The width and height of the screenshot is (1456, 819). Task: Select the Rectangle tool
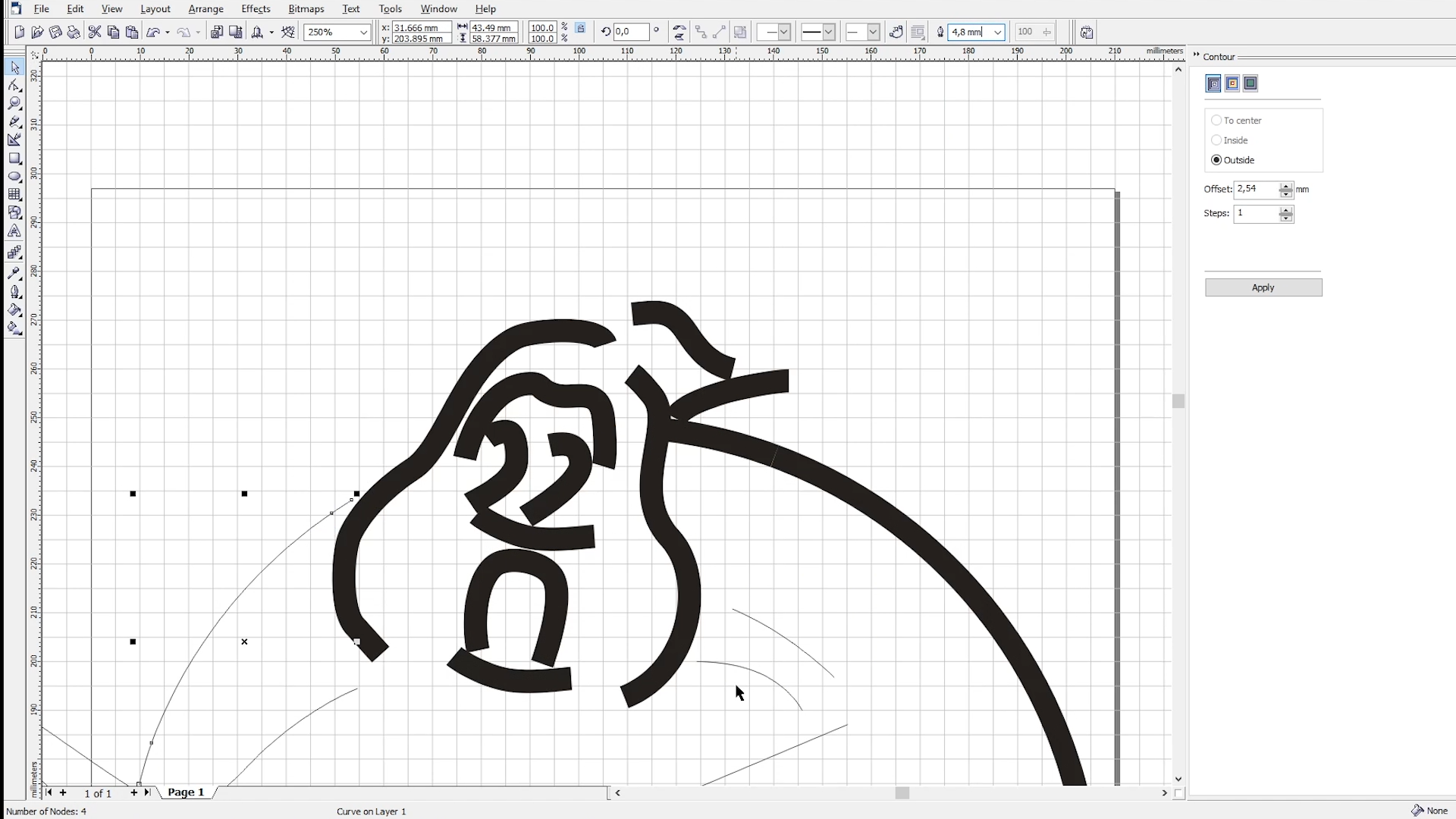(x=14, y=158)
